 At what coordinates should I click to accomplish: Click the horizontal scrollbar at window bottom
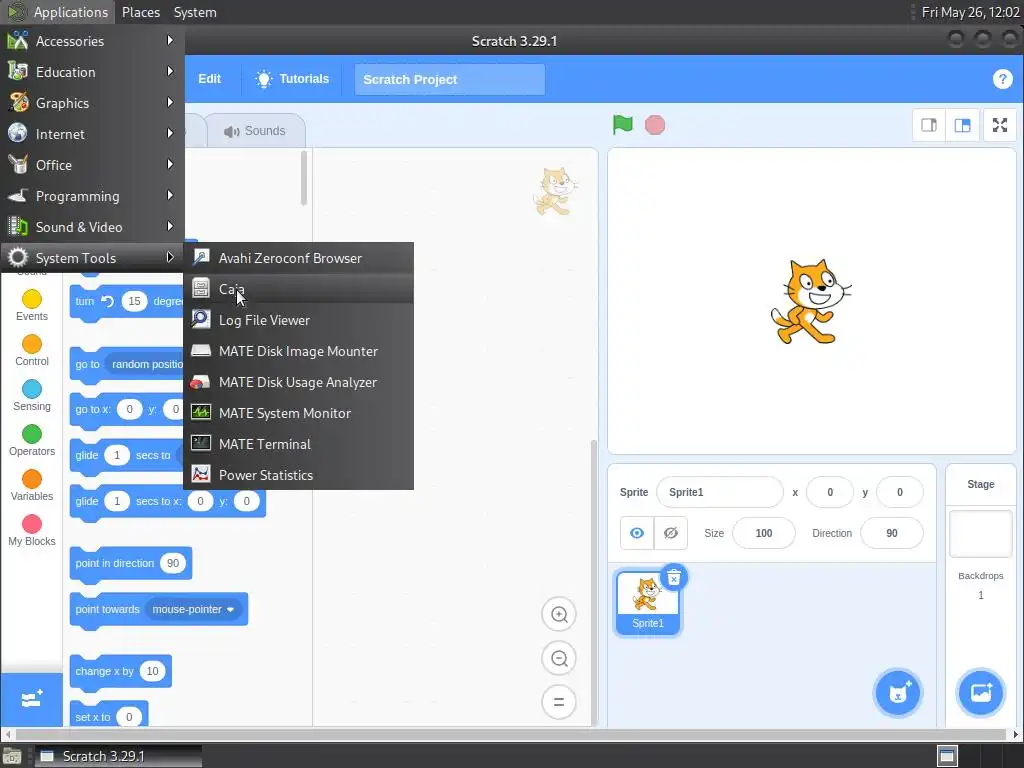point(511,734)
